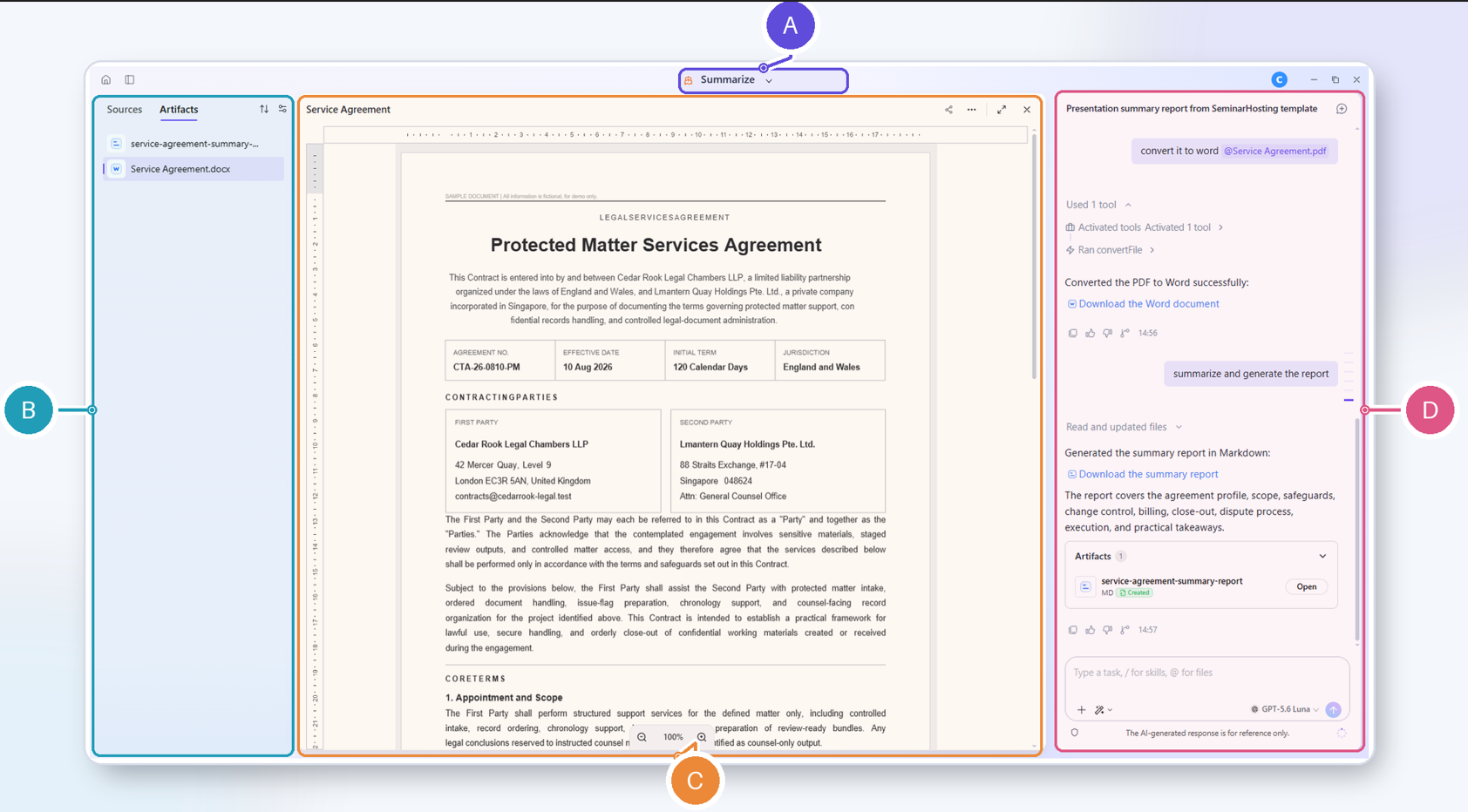Select Service Agreement.docx in the artifacts list
The image size is (1468, 812).
194,169
